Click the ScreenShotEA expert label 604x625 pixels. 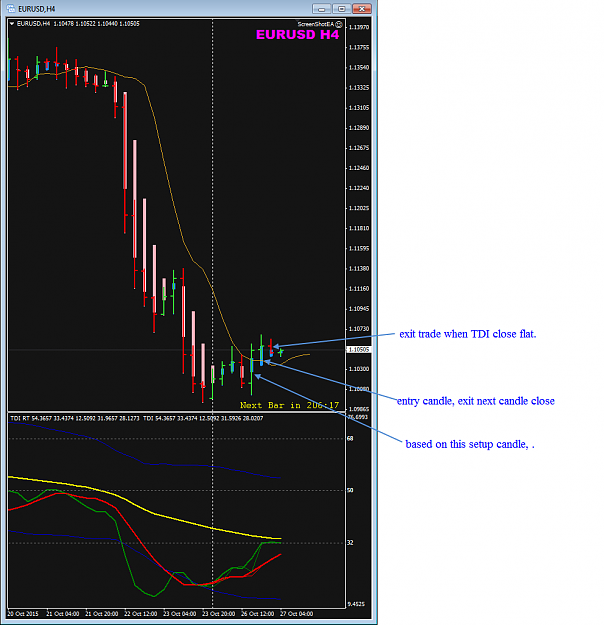point(316,24)
